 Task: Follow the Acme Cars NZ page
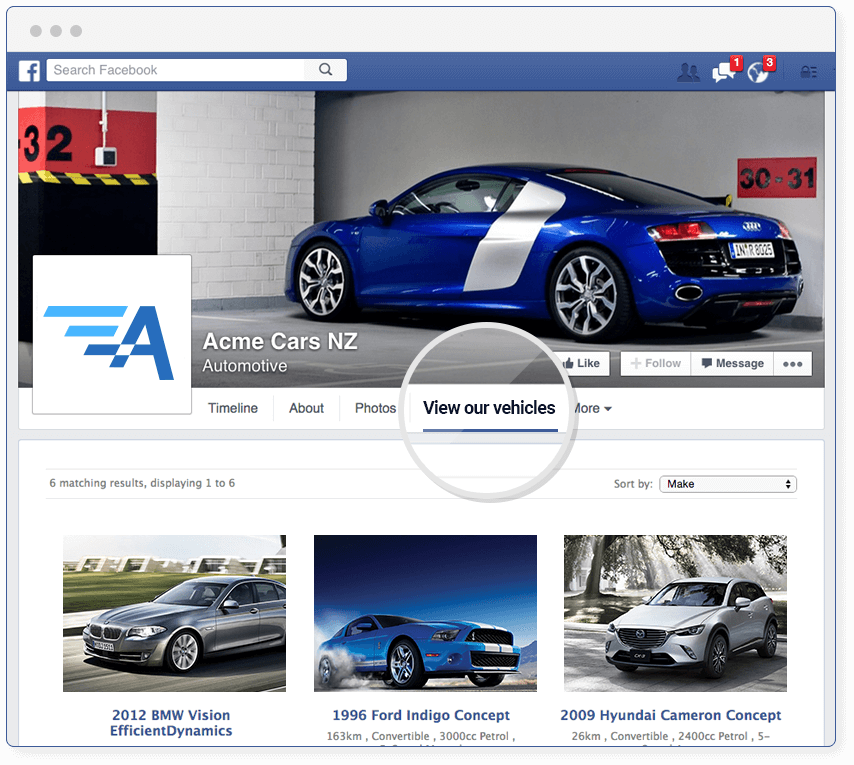(656, 363)
